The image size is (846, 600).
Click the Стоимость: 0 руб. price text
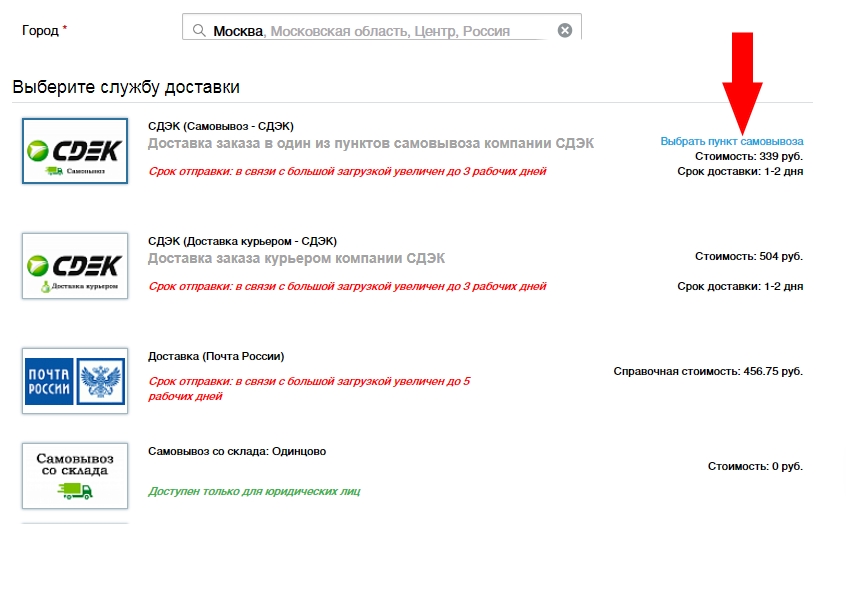pos(755,466)
